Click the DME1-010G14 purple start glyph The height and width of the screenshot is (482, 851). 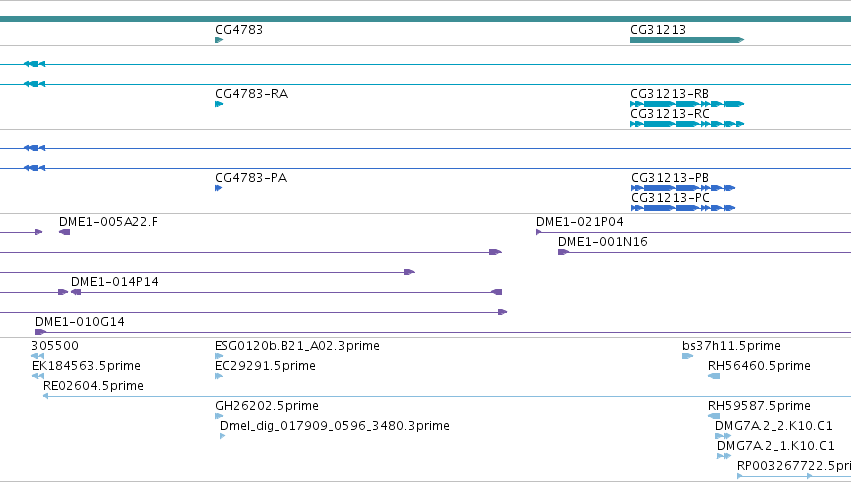point(40,332)
